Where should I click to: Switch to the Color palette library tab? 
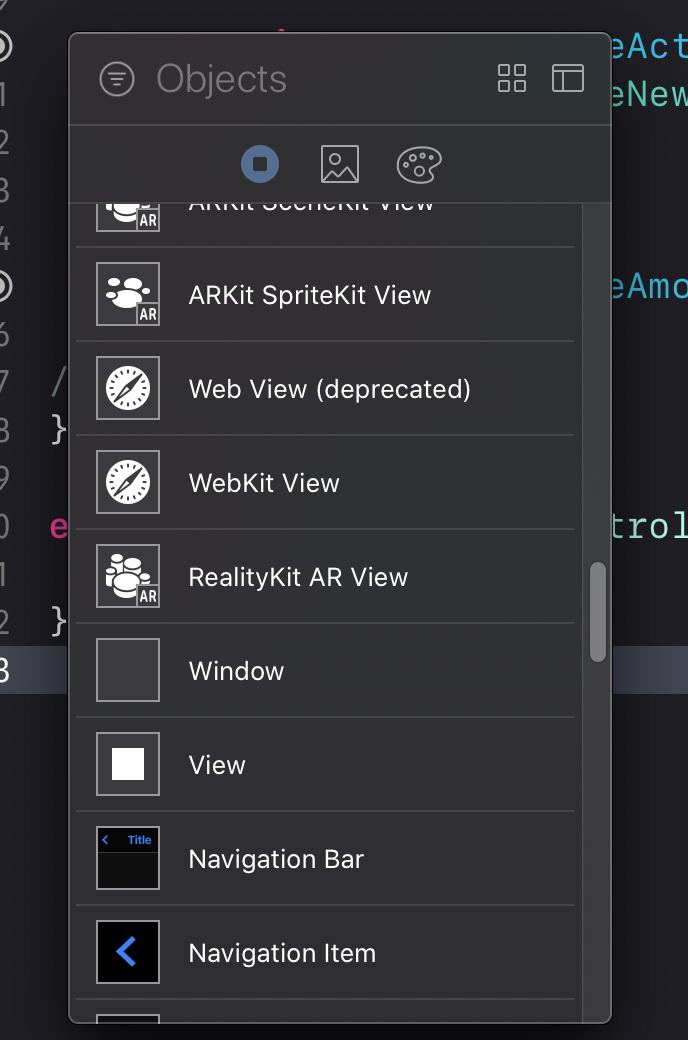(x=419, y=164)
